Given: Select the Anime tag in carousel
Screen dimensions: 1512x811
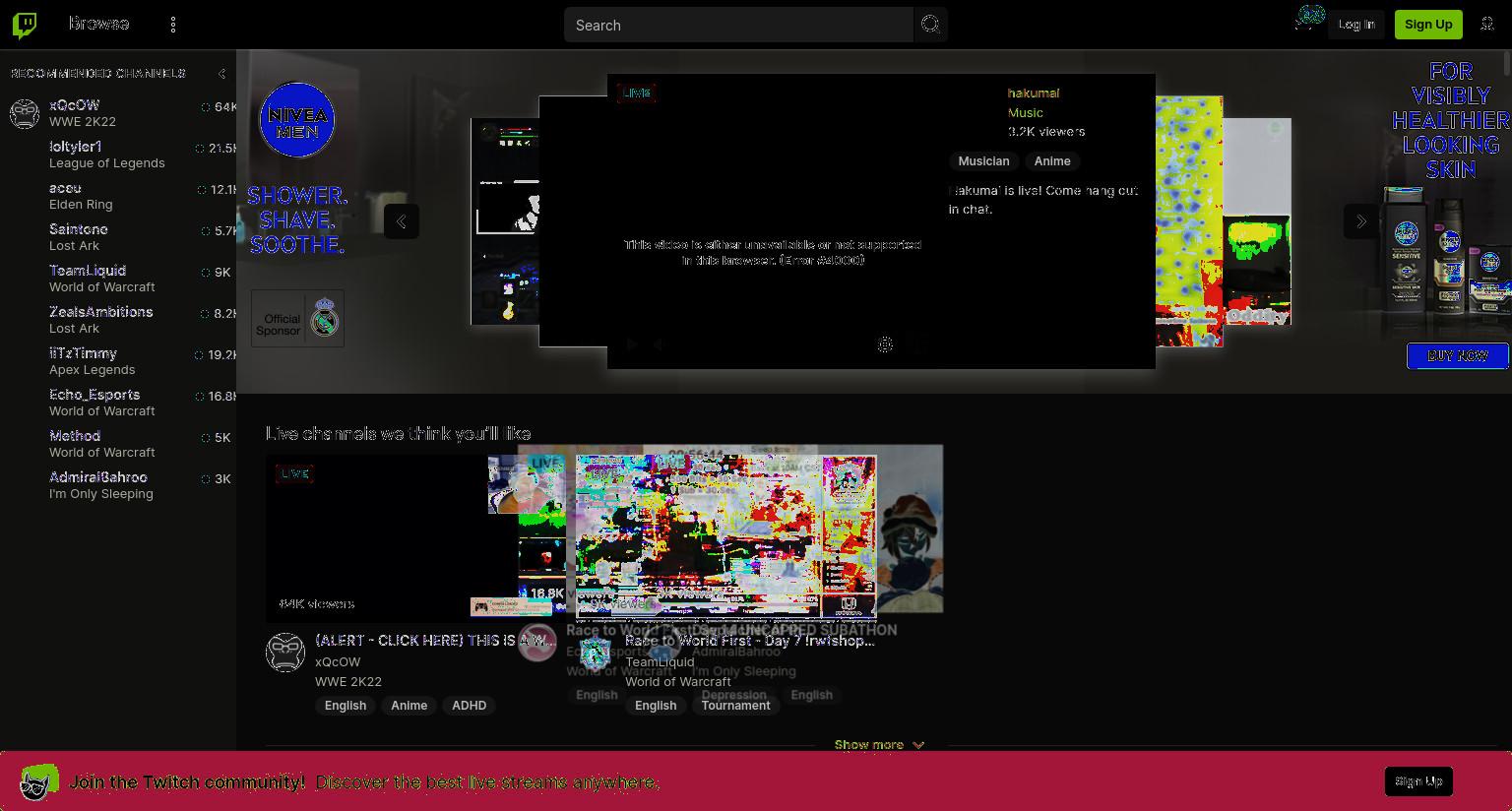Looking at the screenshot, I should pyautogui.click(x=1051, y=160).
